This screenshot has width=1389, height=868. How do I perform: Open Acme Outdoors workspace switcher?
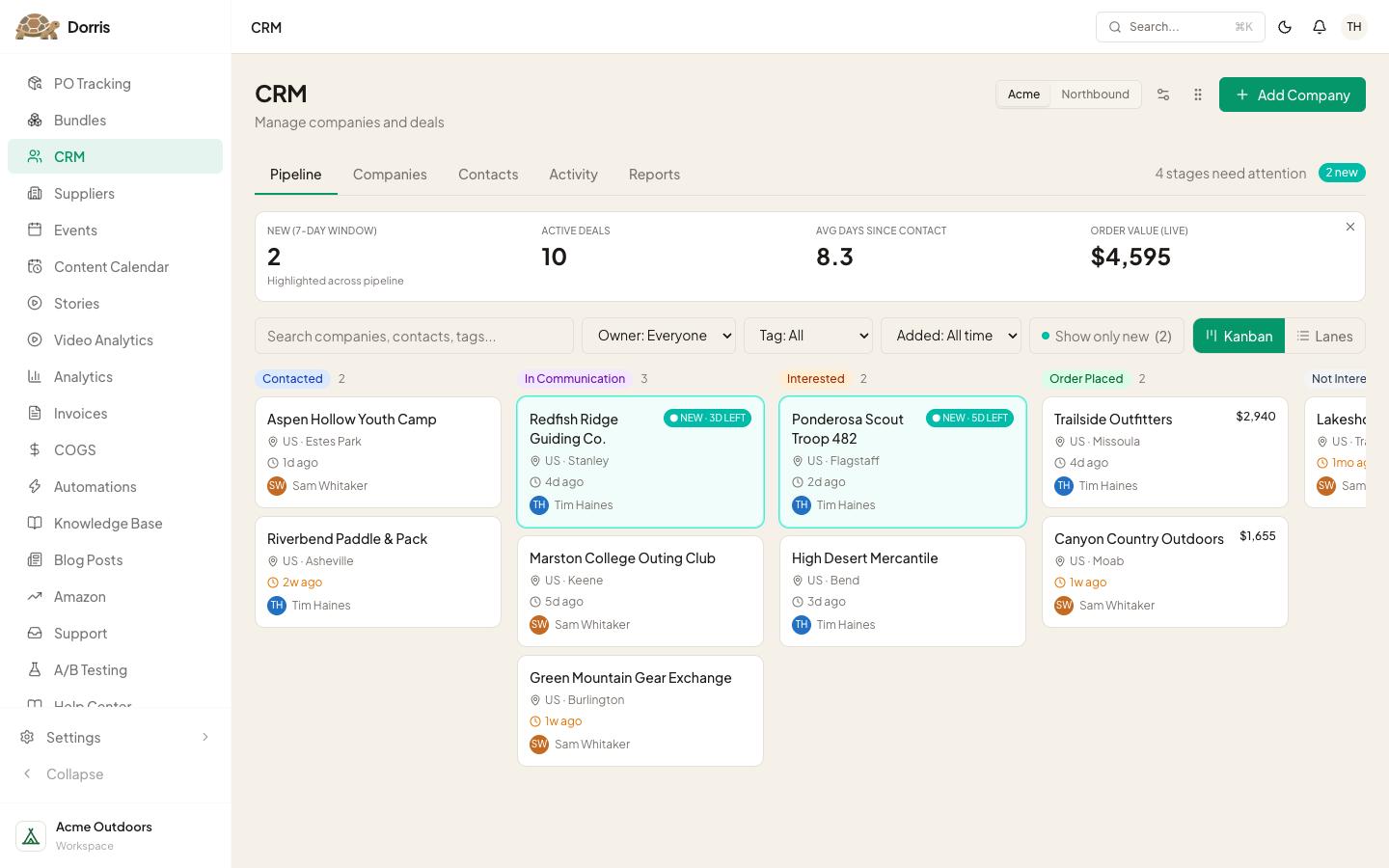click(x=115, y=835)
